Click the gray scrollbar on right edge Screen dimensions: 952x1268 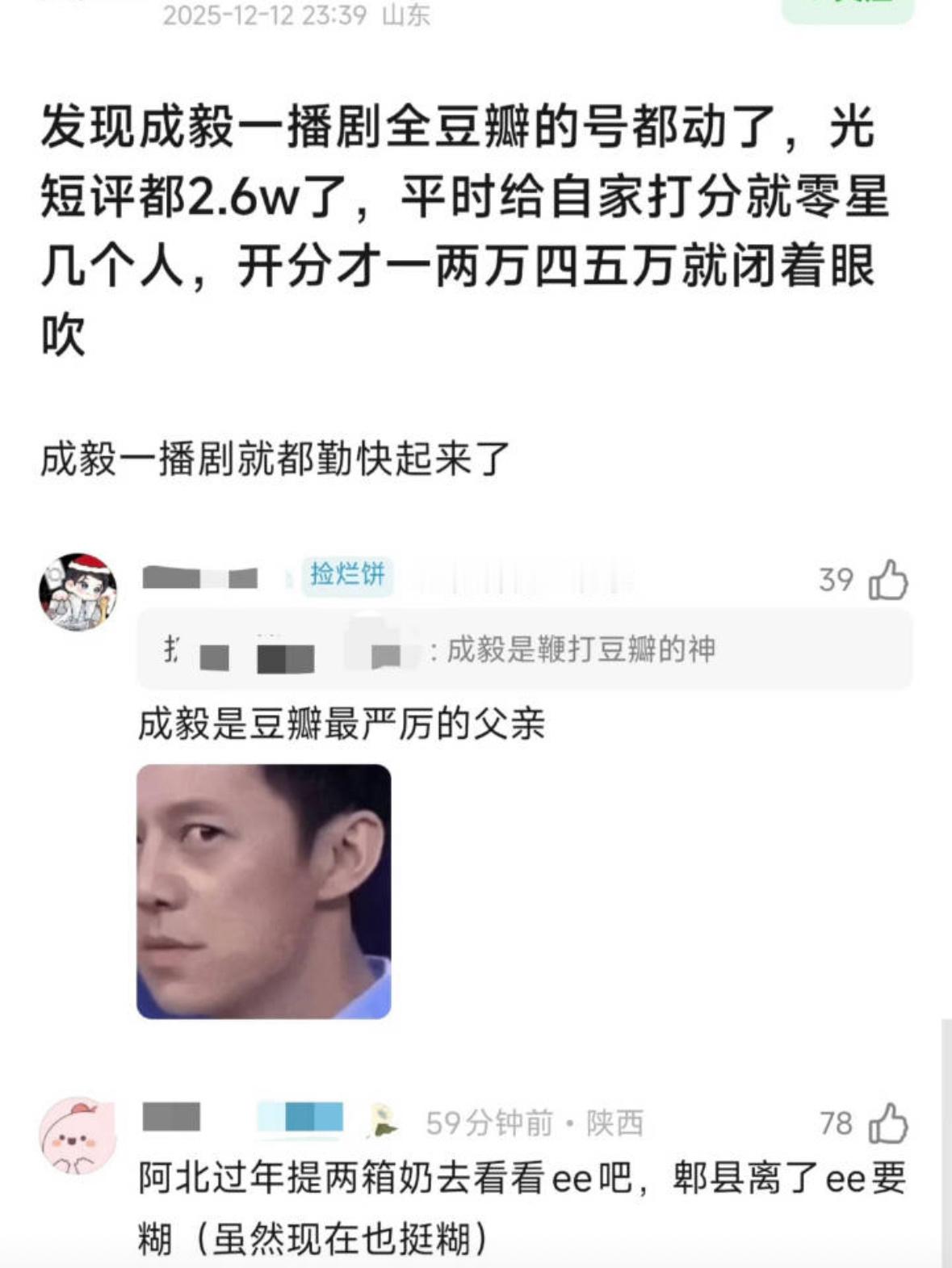tap(946, 1143)
